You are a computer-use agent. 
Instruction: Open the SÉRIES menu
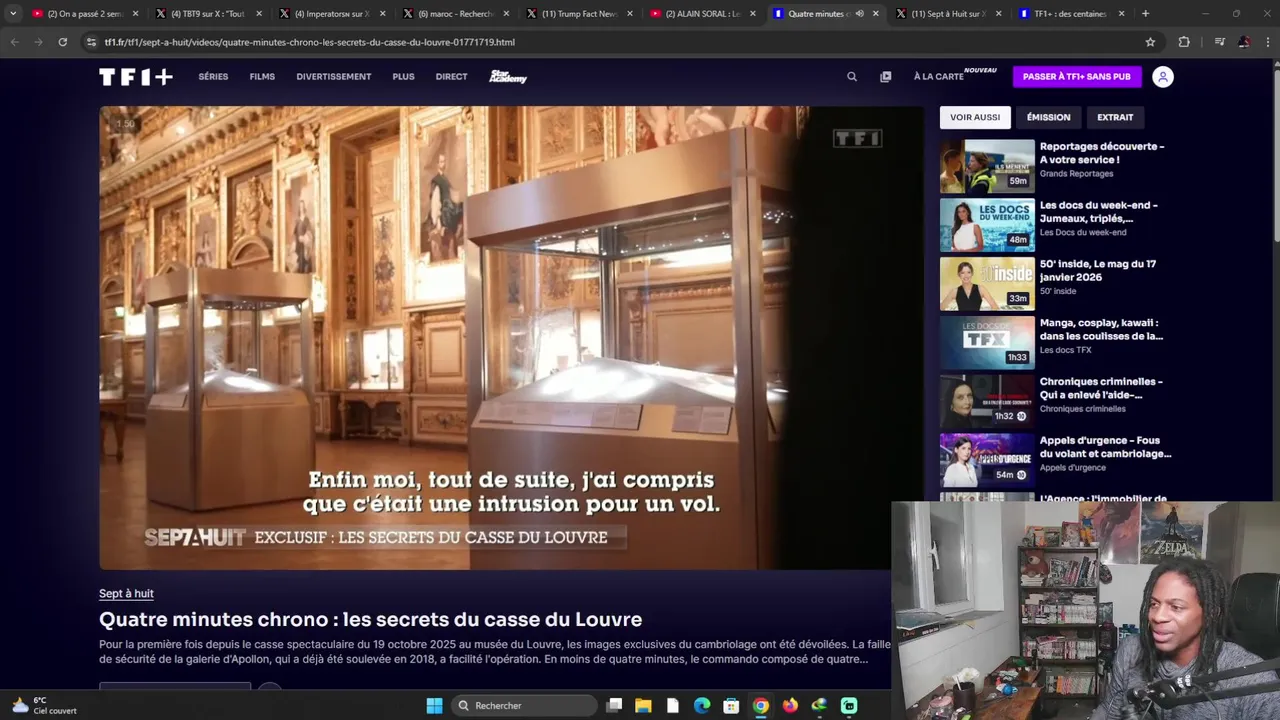[x=213, y=77]
